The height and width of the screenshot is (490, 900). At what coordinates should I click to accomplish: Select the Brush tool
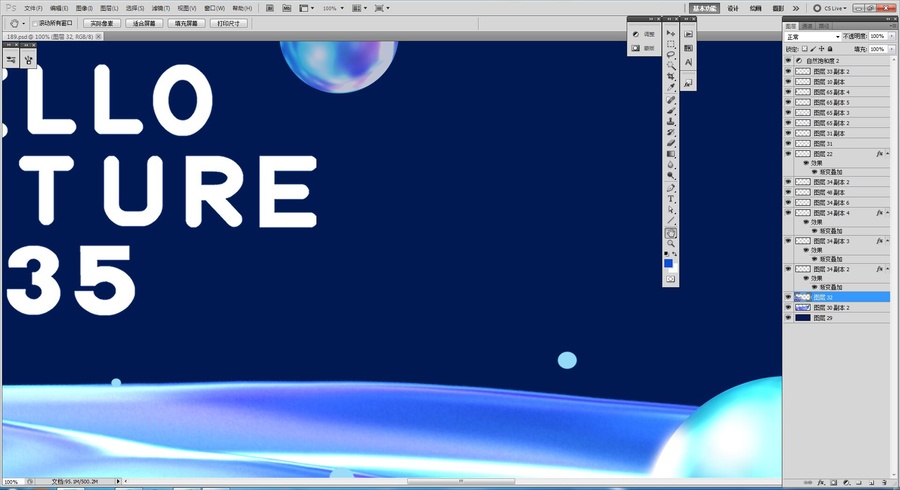click(x=670, y=111)
